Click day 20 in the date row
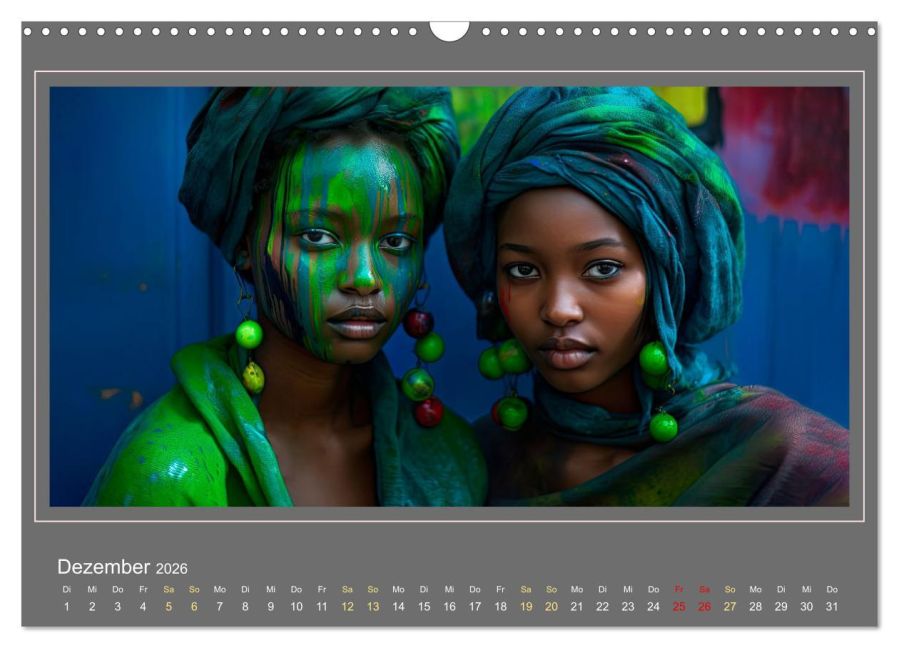 pyautogui.click(x=551, y=606)
